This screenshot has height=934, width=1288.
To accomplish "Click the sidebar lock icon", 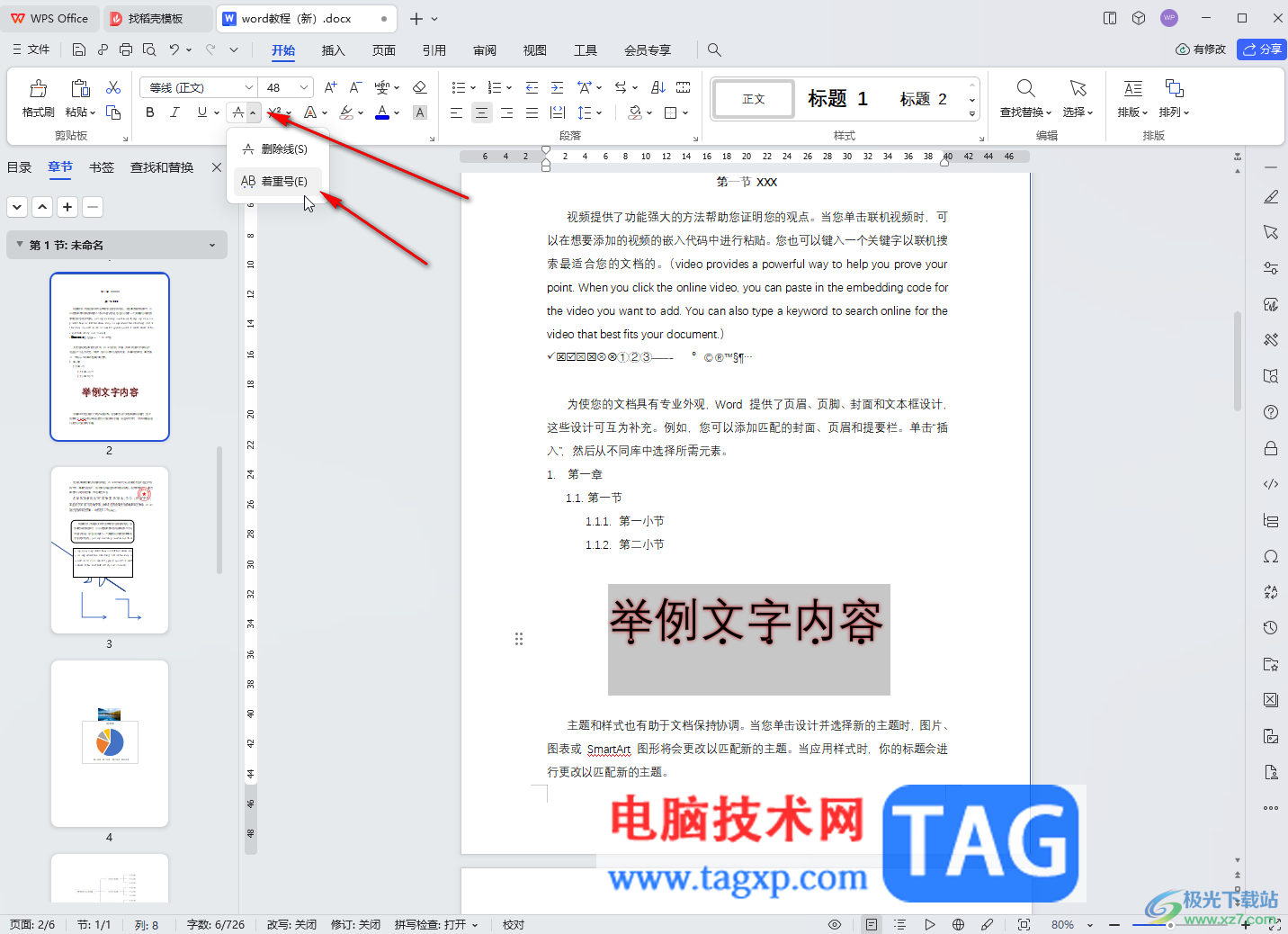I will click(x=1271, y=448).
